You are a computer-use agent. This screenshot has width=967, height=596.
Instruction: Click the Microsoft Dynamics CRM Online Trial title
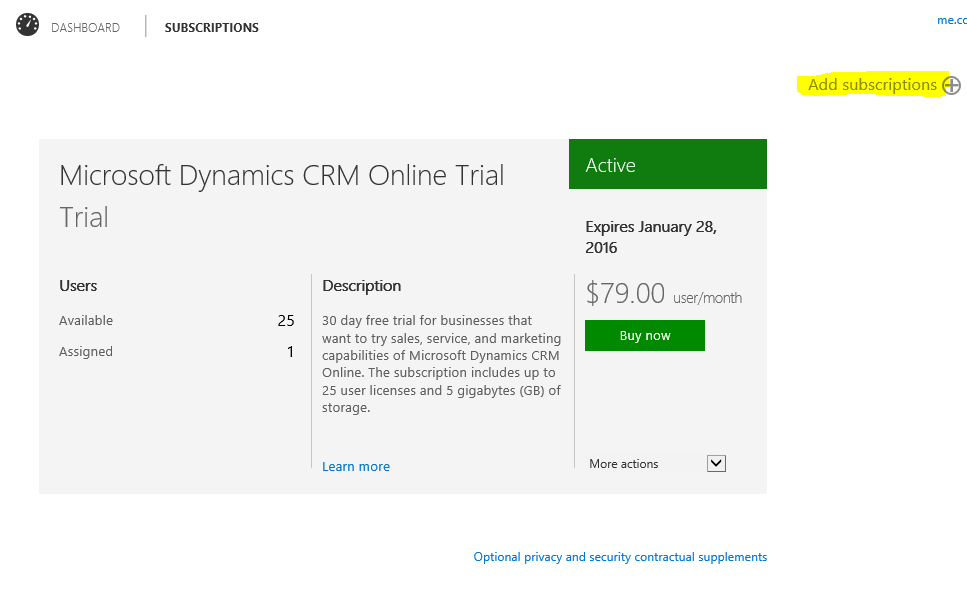pos(282,176)
